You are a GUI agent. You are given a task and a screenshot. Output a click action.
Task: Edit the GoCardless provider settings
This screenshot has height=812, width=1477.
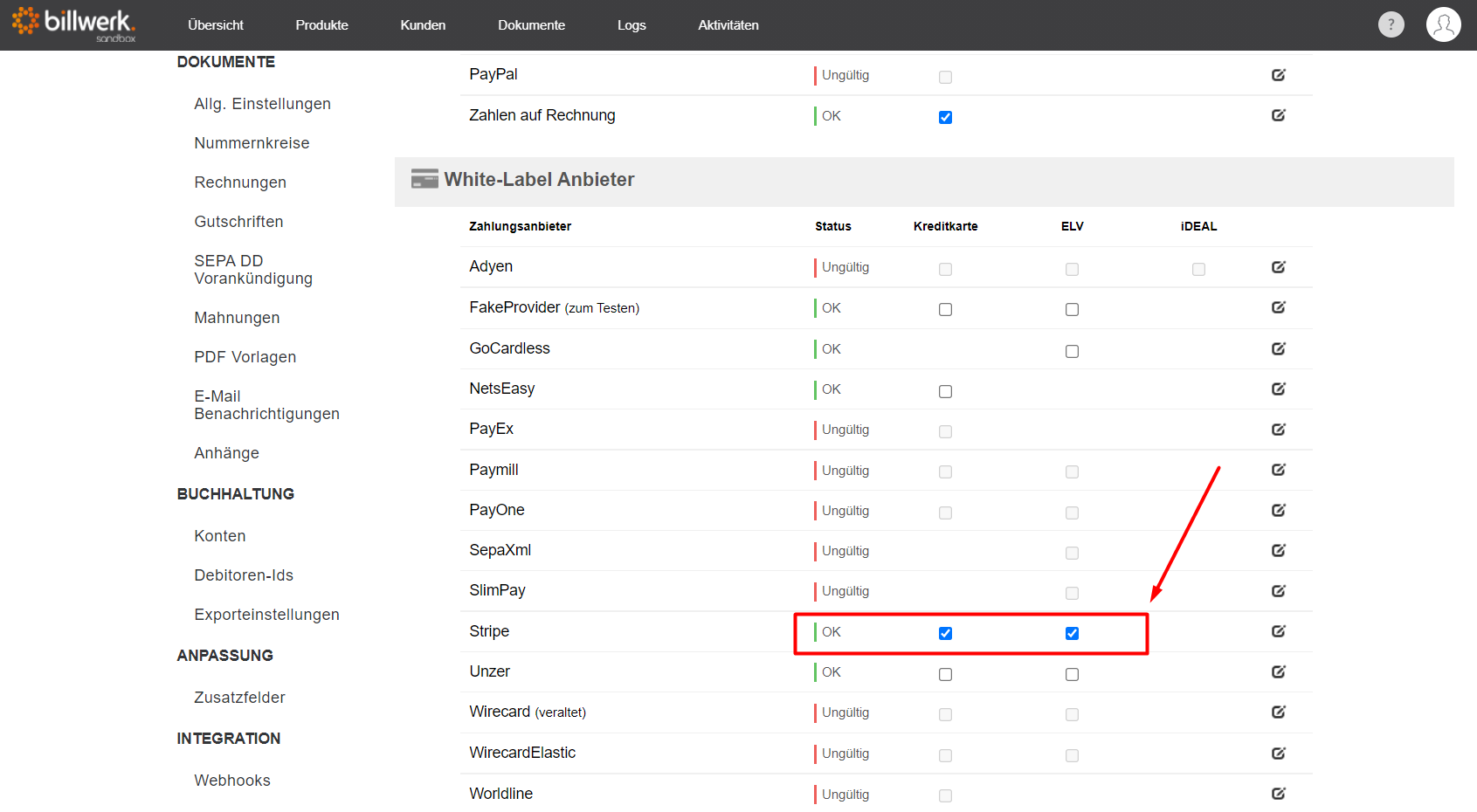[x=1279, y=348]
